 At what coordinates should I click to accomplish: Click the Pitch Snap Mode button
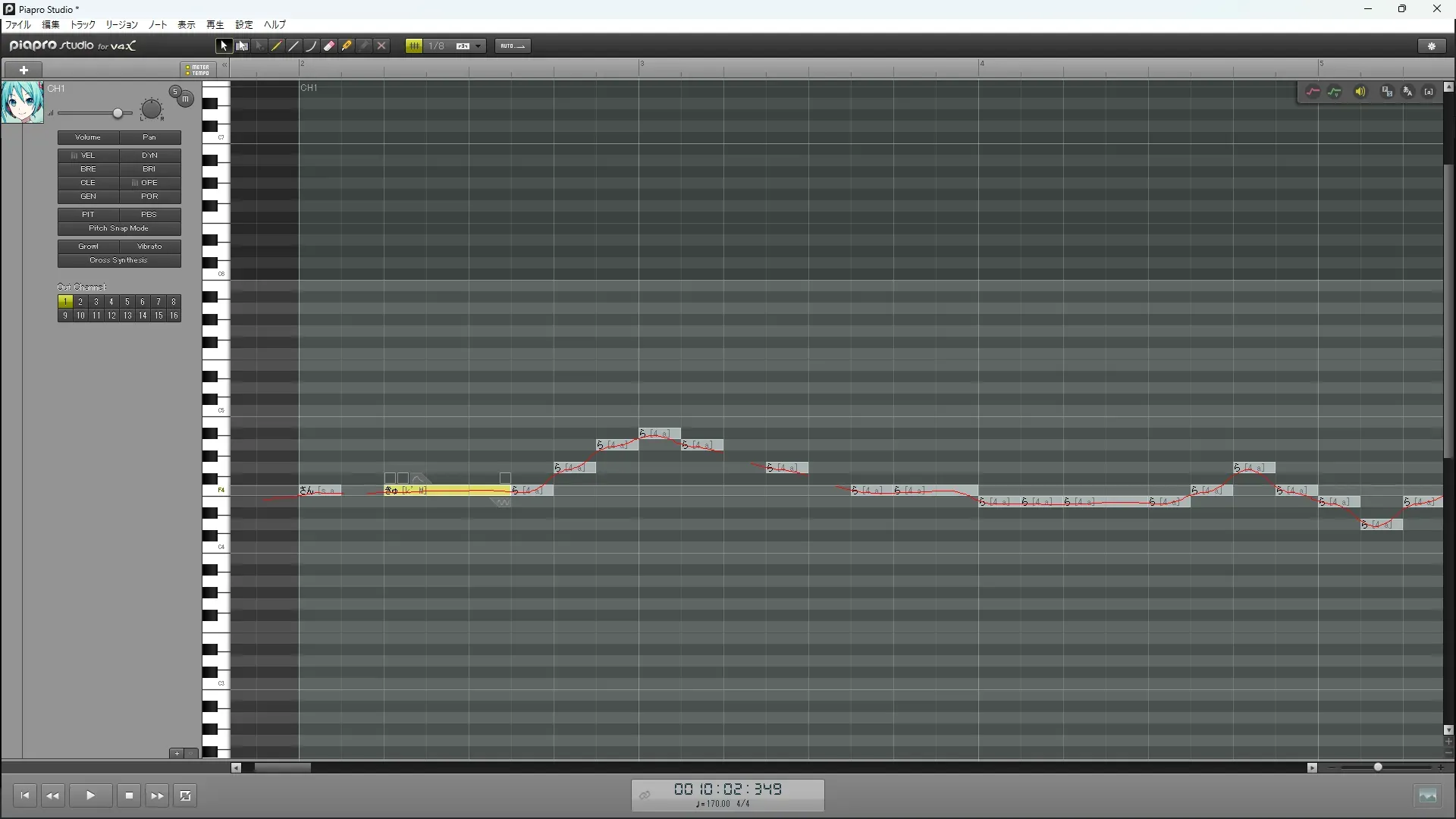coord(119,228)
